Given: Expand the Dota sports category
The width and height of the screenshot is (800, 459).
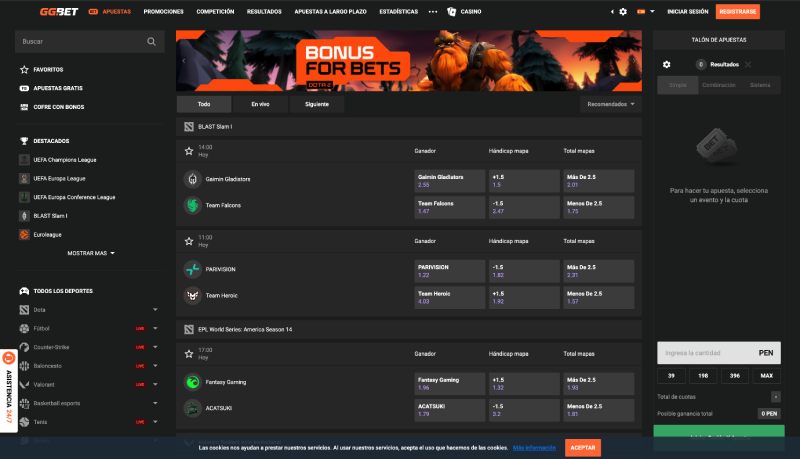Looking at the screenshot, I should pos(155,310).
